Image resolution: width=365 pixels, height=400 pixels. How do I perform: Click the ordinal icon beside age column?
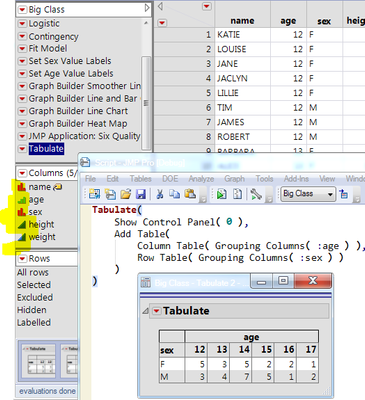21,199
